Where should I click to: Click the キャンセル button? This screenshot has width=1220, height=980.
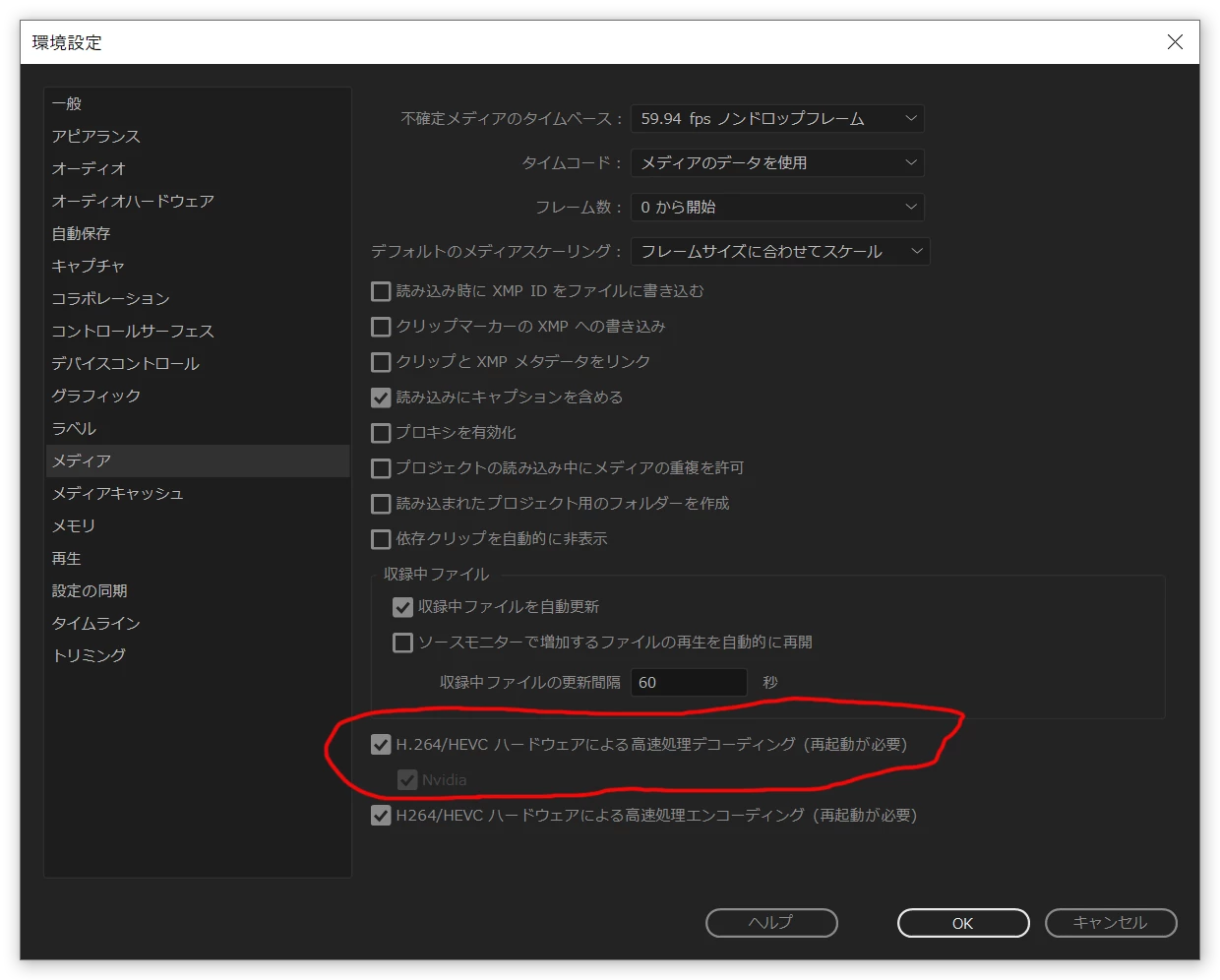[1111, 923]
